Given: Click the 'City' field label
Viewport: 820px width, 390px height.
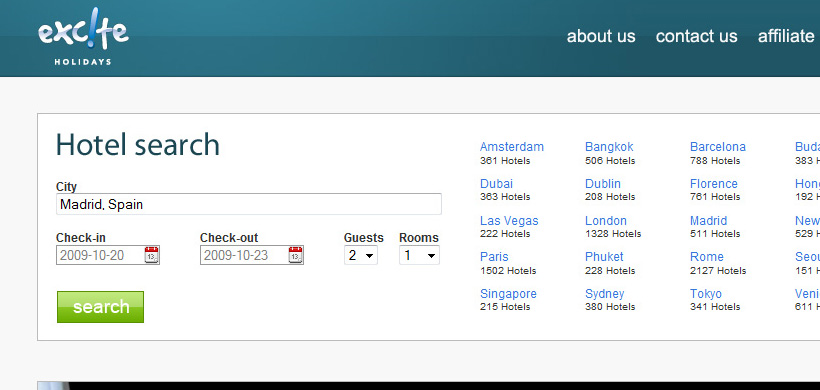Looking at the screenshot, I should click(66, 187).
